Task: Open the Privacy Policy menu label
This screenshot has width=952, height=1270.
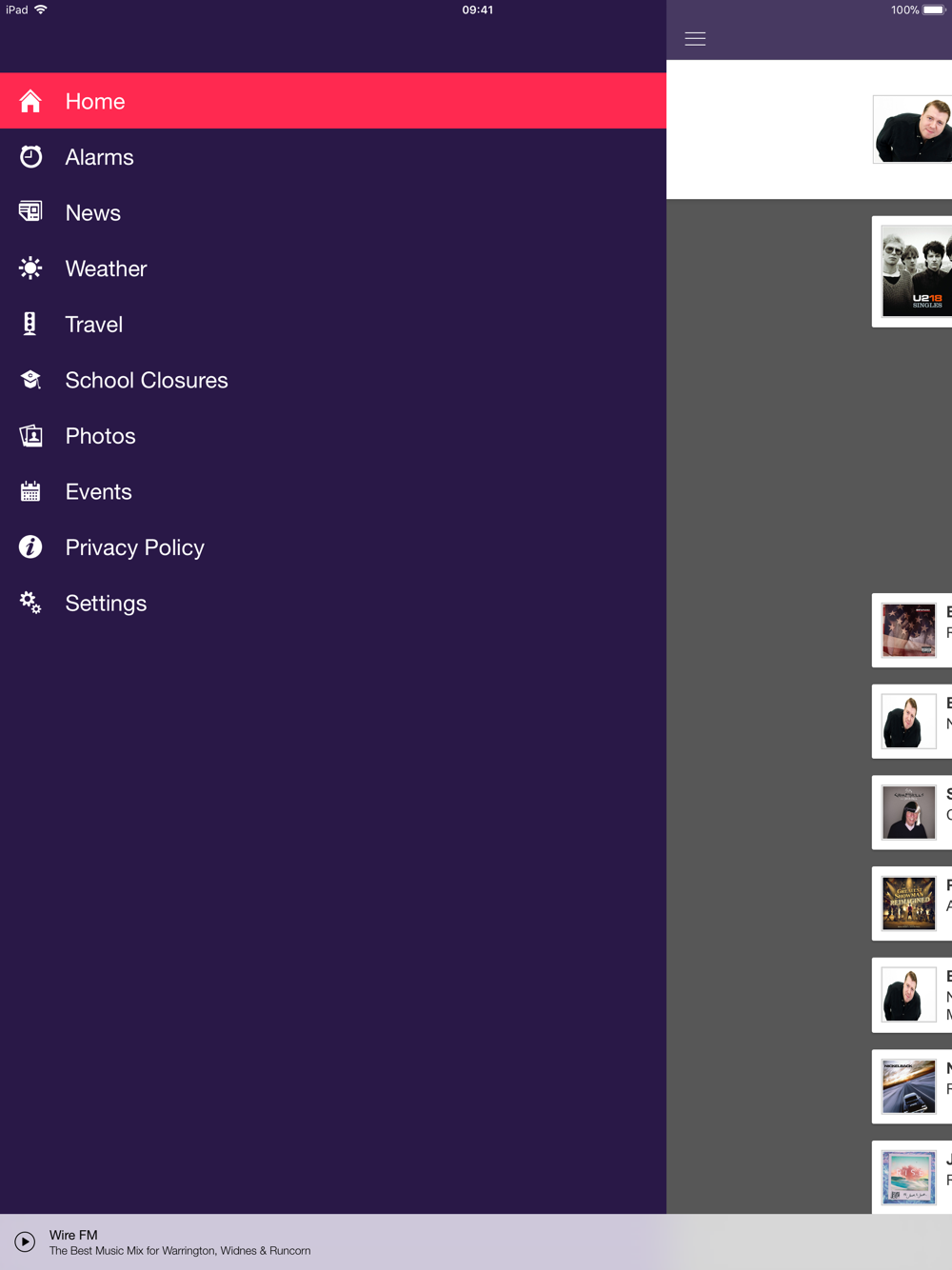Action: click(x=134, y=547)
